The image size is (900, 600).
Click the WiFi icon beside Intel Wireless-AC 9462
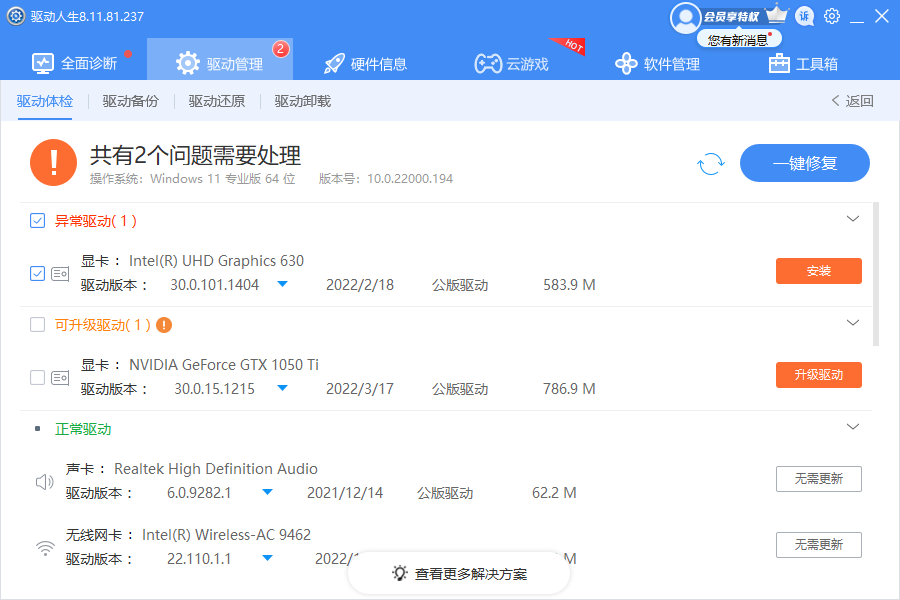tap(44, 547)
